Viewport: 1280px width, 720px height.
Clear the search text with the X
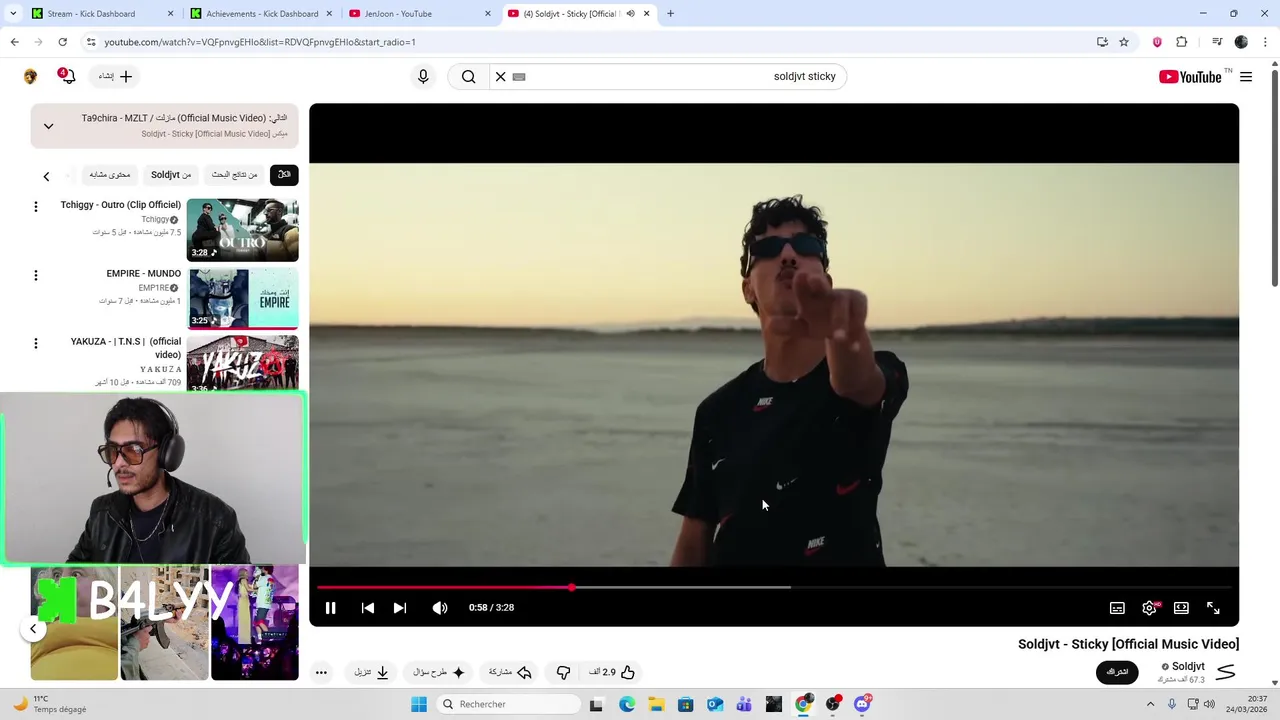click(501, 77)
